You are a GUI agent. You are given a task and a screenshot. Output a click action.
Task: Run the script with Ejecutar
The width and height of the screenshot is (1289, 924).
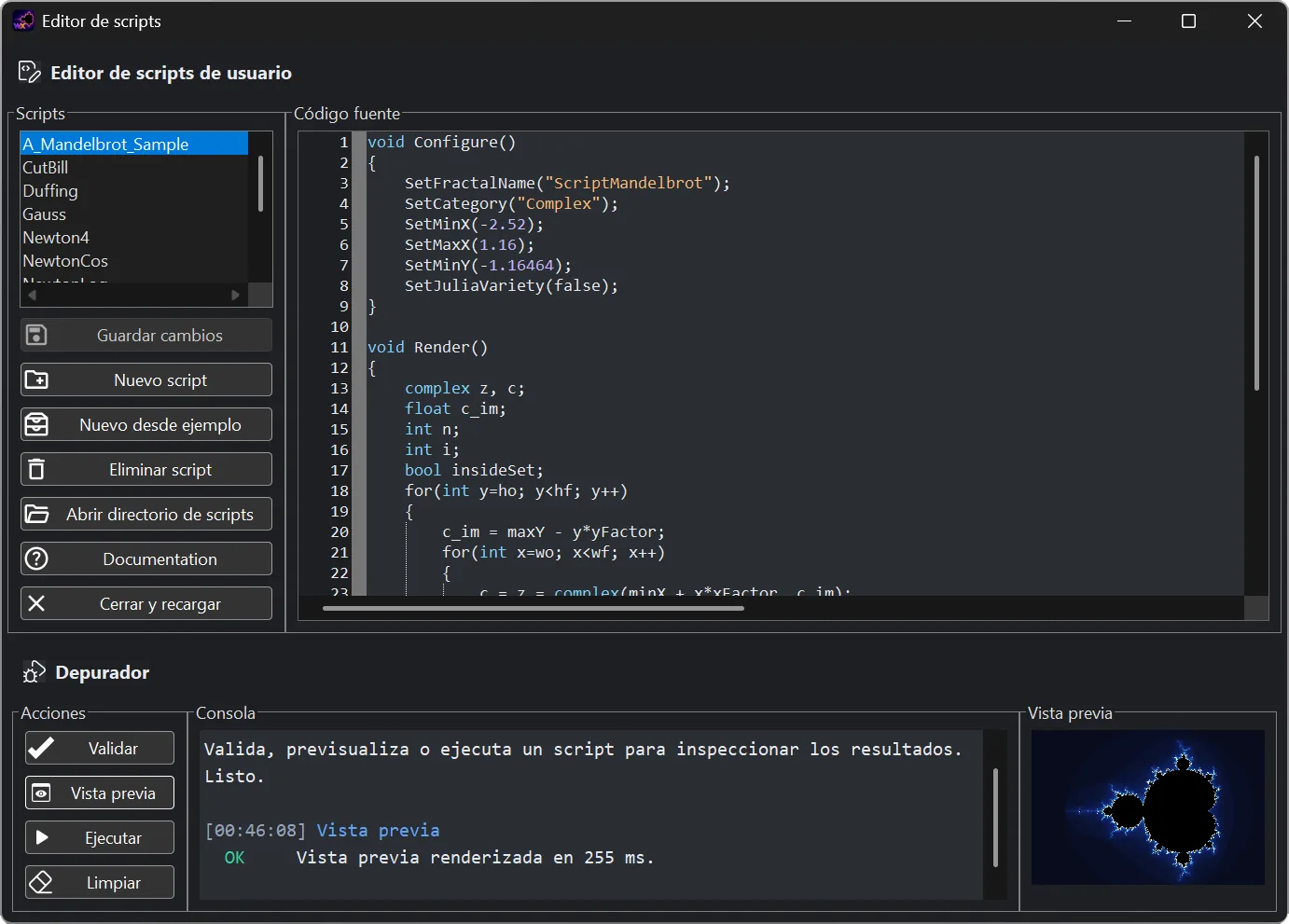point(100,837)
